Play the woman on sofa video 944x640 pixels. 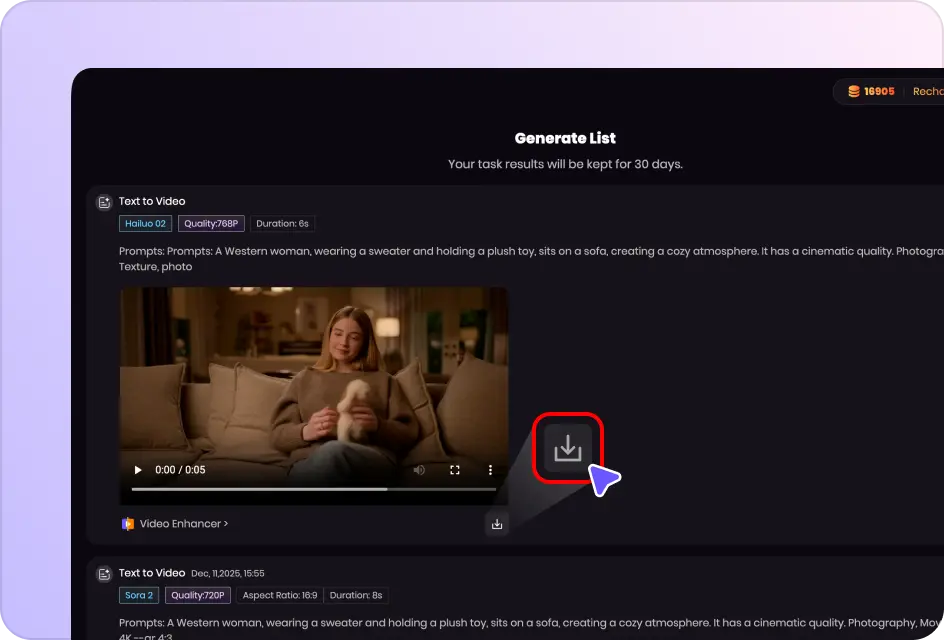(138, 470)
